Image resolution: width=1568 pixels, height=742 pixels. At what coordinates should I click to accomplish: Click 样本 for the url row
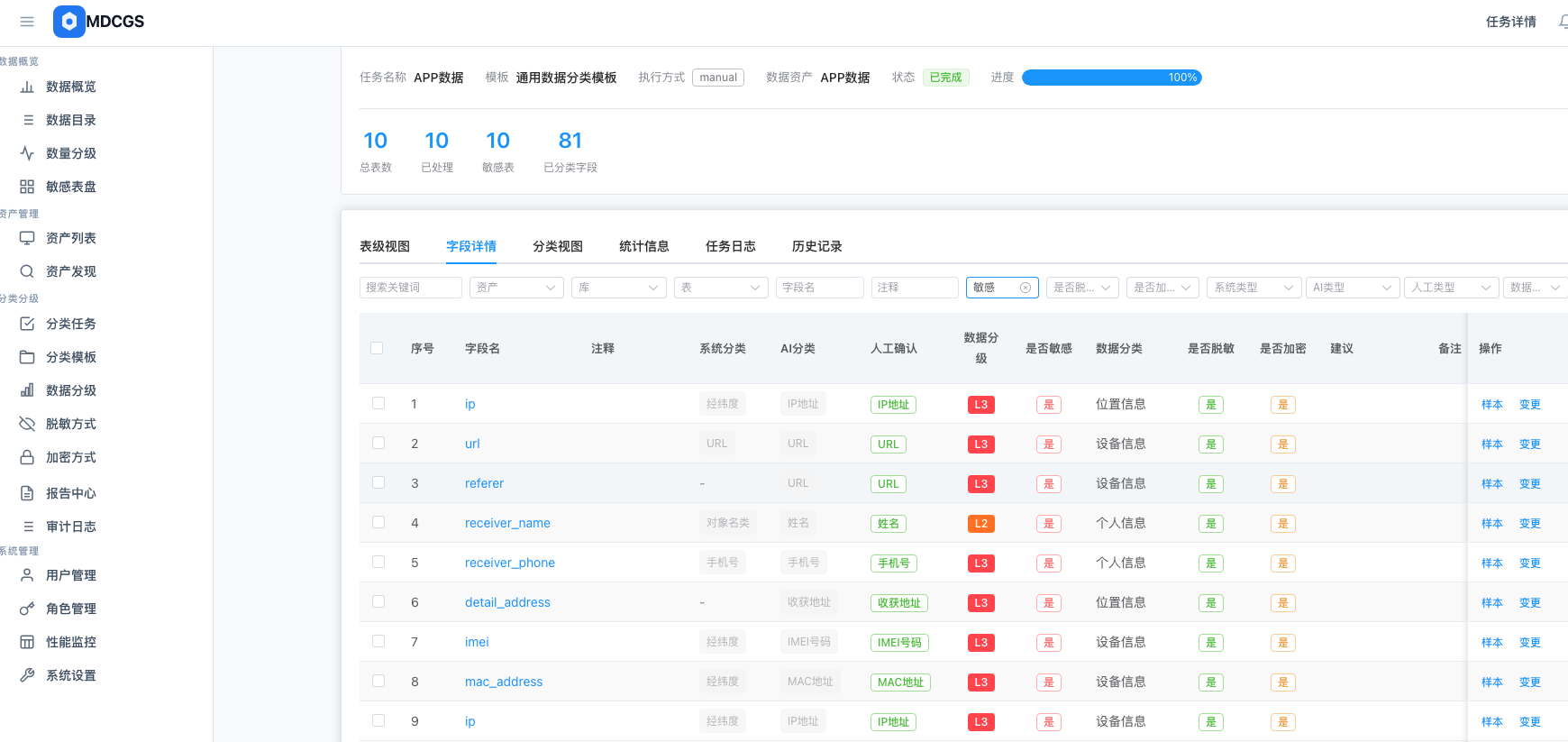pos(1492,444)
